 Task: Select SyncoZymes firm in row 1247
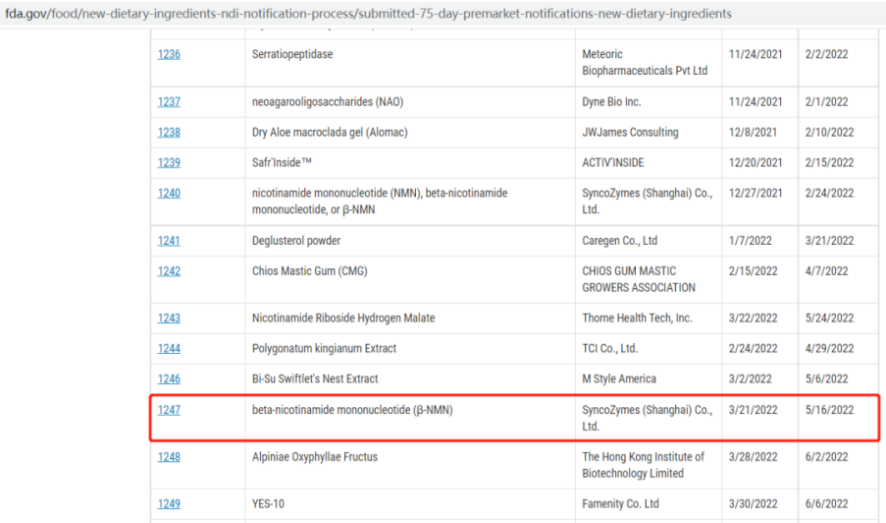(x=648, y=418)
